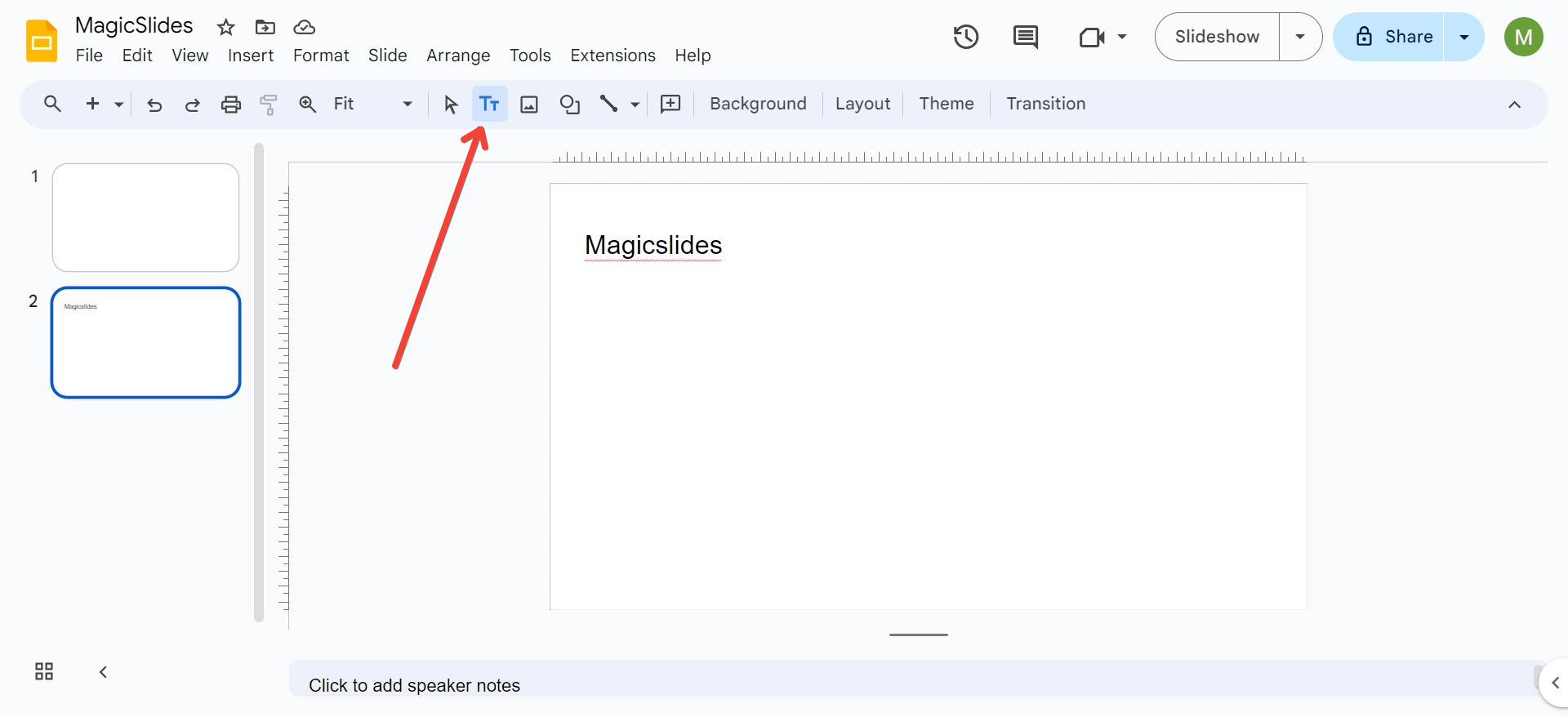
Task: Add a comment from the toolbar
Action: click(x=670, y=104)
